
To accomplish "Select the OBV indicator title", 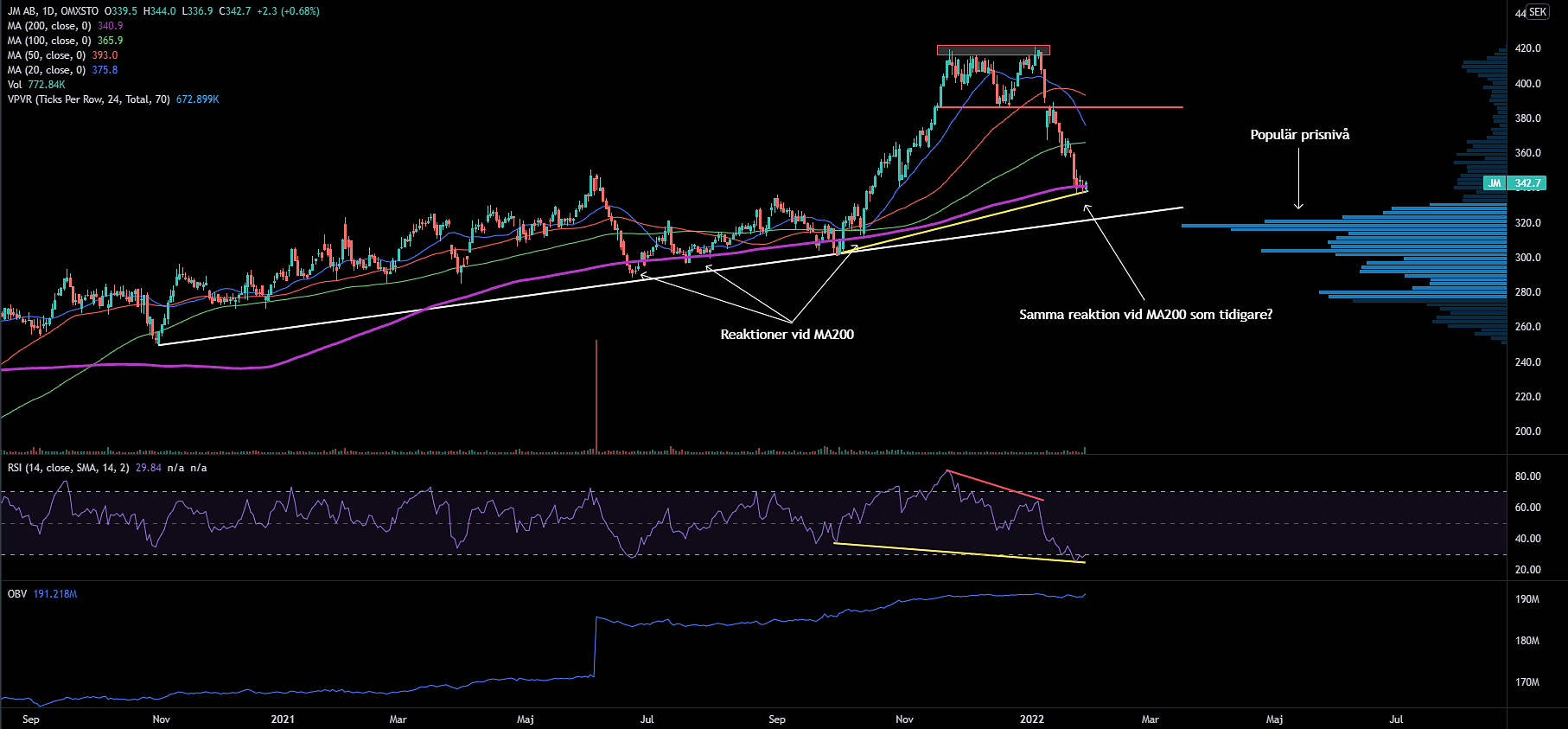I will click(x=17, y=594).
